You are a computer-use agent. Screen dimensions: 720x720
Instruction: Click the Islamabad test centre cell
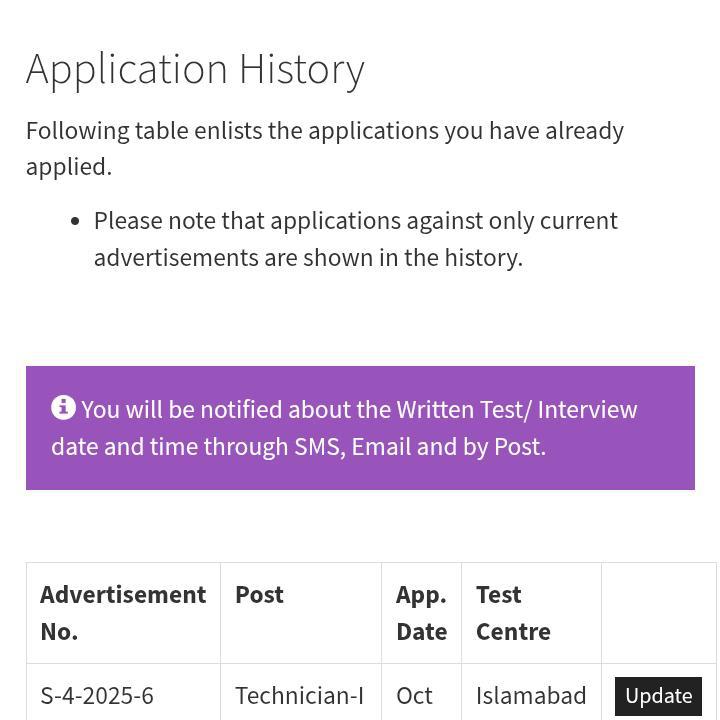click(531, 695)
